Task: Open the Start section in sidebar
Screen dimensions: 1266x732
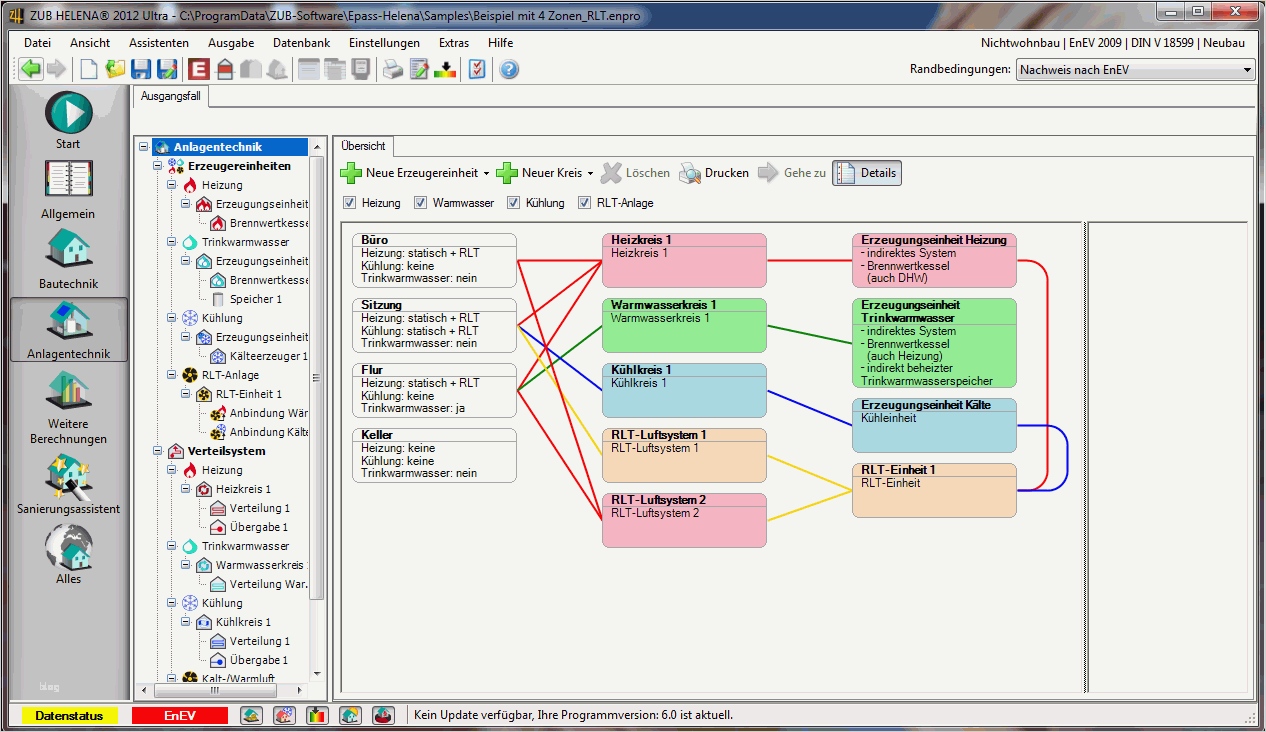Action: pyautogui.click(x=68, y=120)
